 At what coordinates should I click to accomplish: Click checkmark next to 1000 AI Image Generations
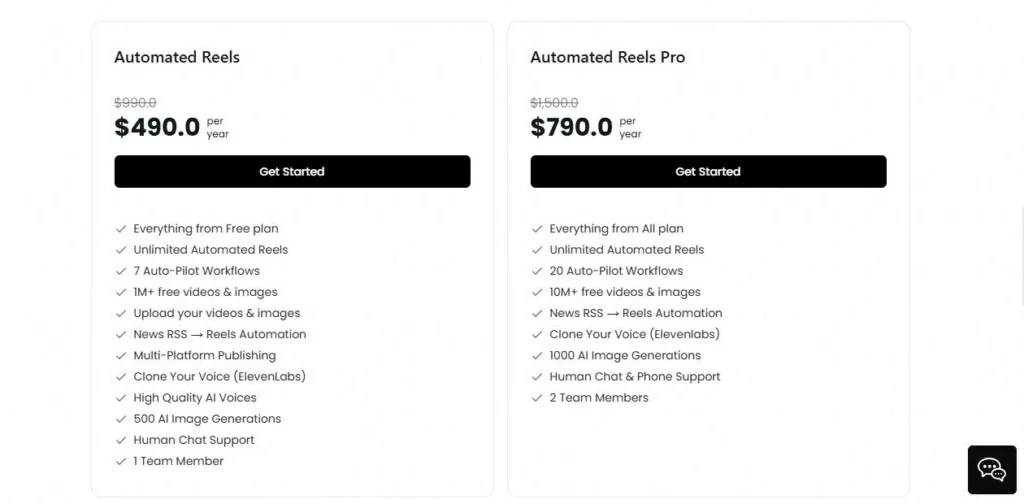point(537,356)
